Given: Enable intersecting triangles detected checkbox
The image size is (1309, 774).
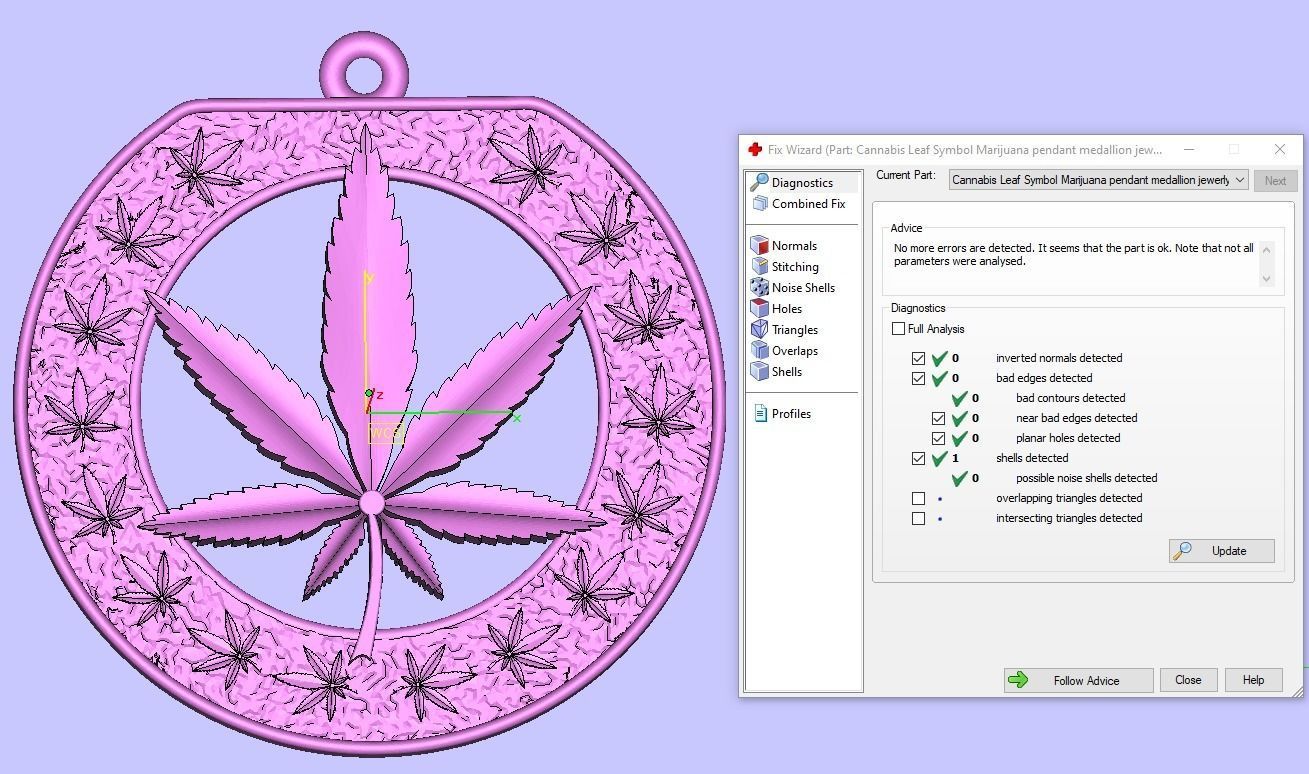Looking at the screenshot, I should tap(918, 518).
